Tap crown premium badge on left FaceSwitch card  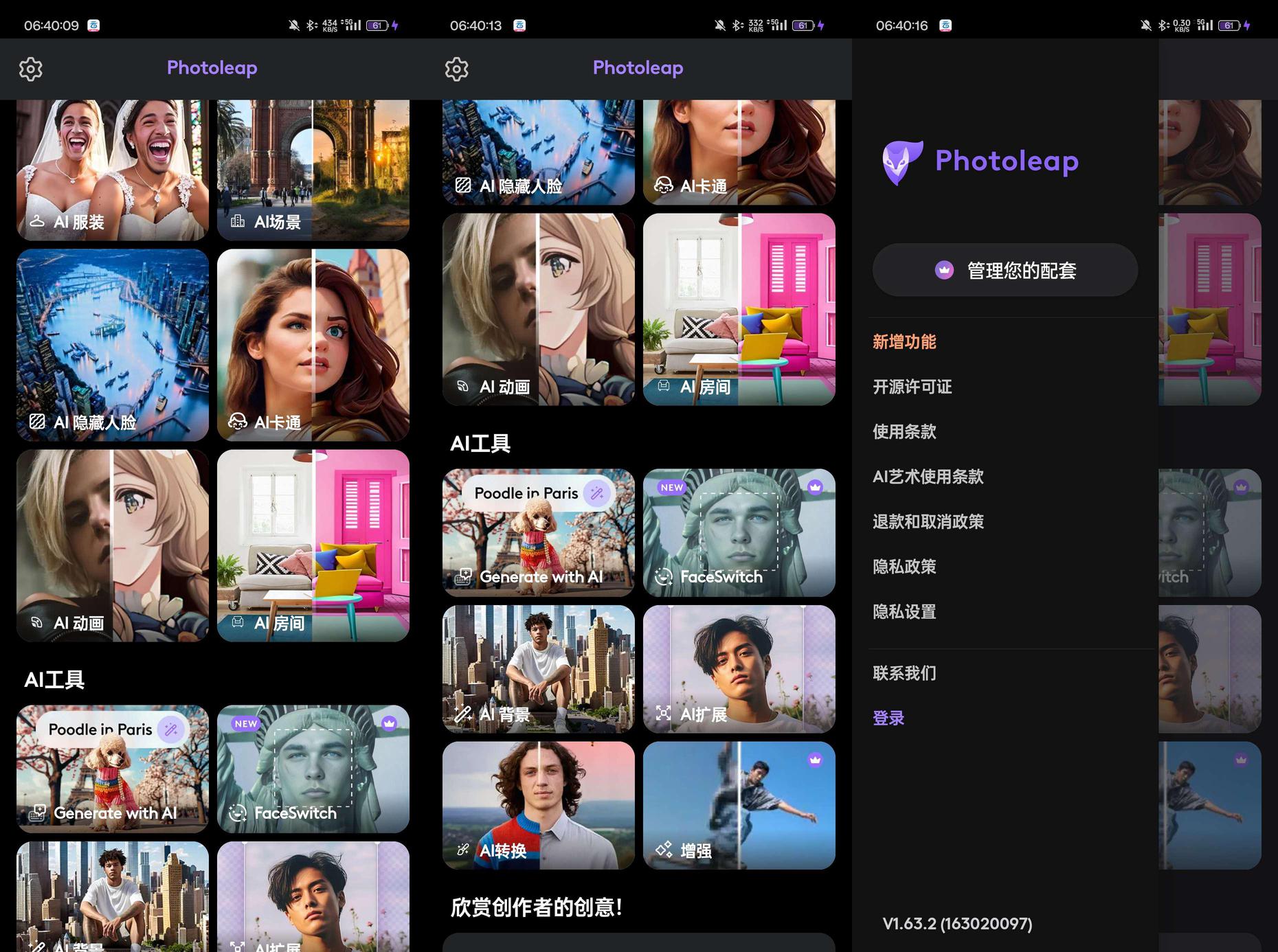[x=390, y=723]
